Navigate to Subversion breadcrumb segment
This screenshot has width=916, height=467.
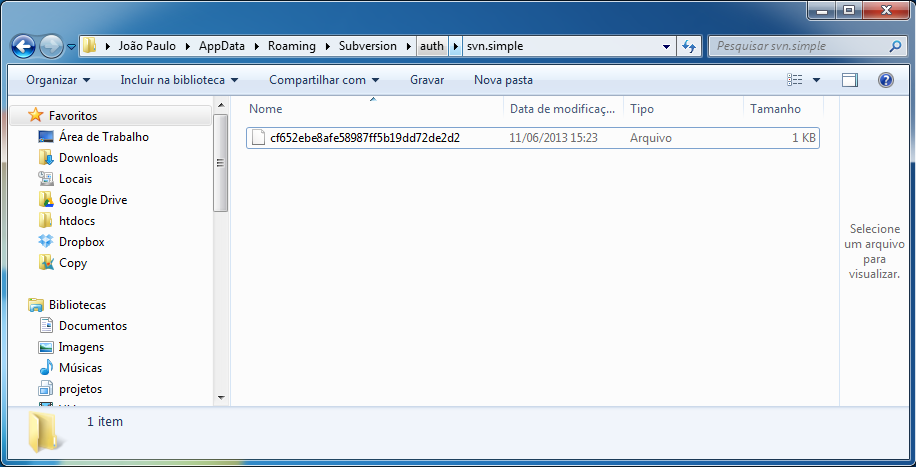[x=367, y=46]
